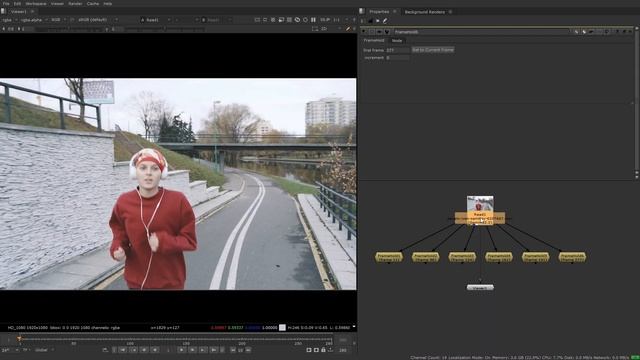Open the sRGB (default) viewer process dropdown
Screen dimensions: 640x360
(x=97, y=20)
